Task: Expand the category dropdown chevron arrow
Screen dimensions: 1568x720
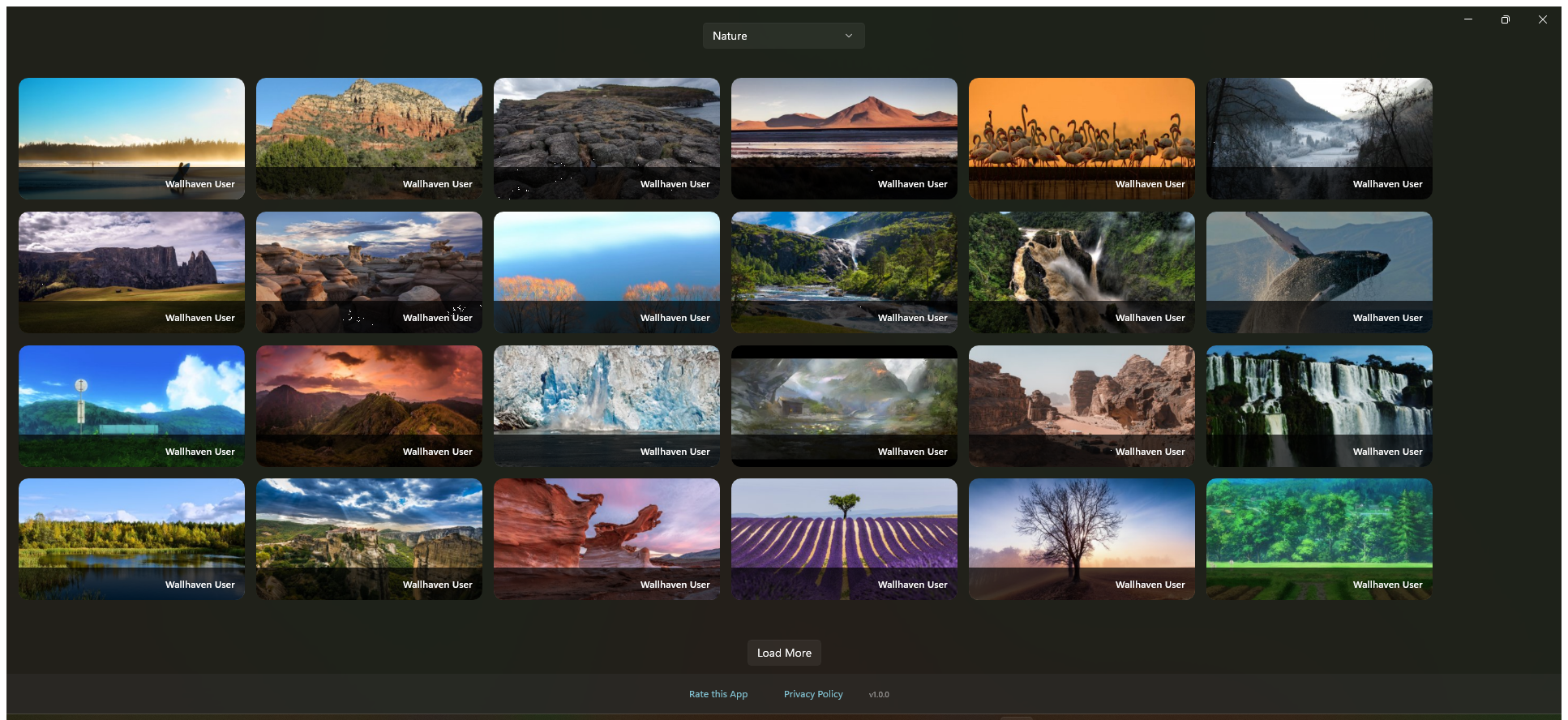Action: [x=849, y=36]
